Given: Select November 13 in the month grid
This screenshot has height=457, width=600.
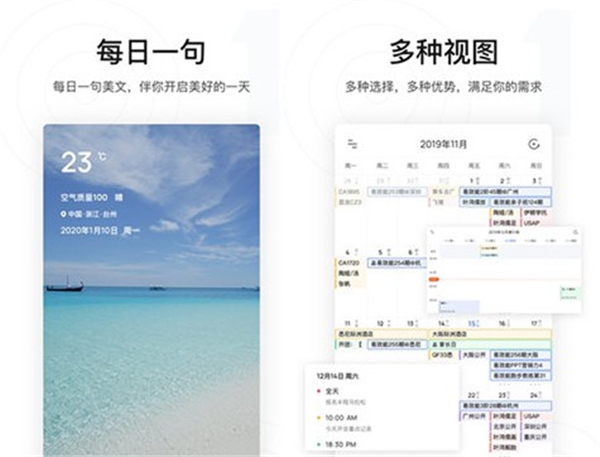Looking at the screenshot, I should [x=413, y=323].
